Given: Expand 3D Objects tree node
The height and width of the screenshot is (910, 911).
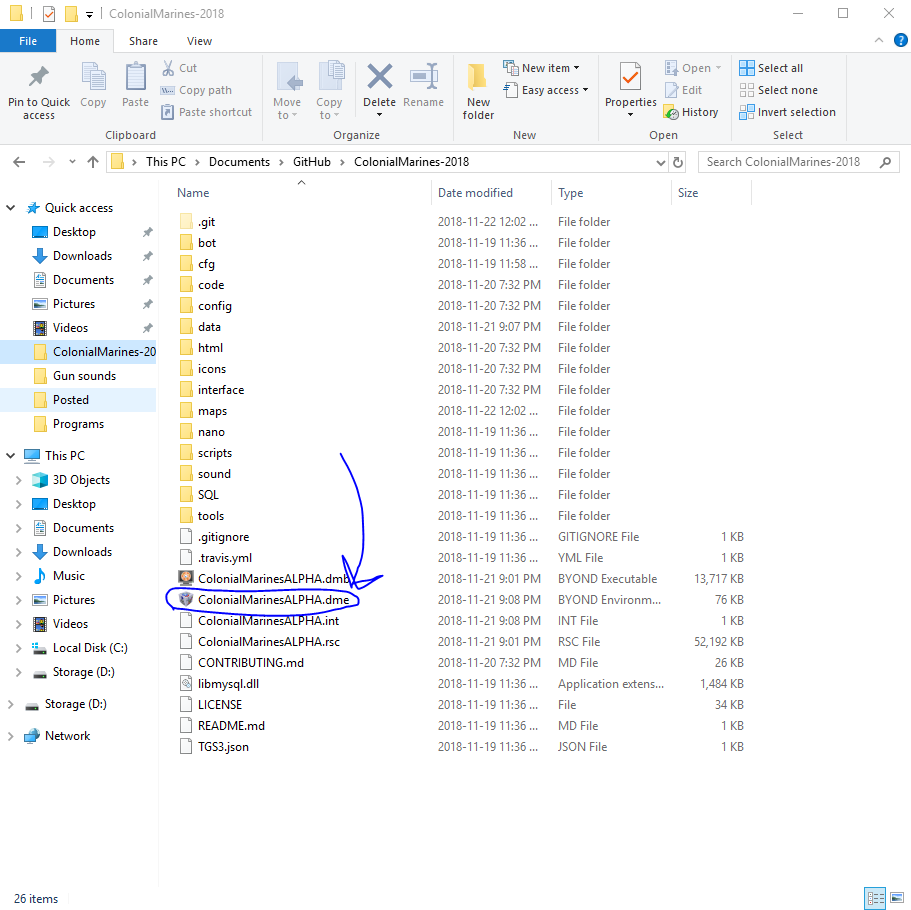Looking at the screenshot, I should pos(19,480).
